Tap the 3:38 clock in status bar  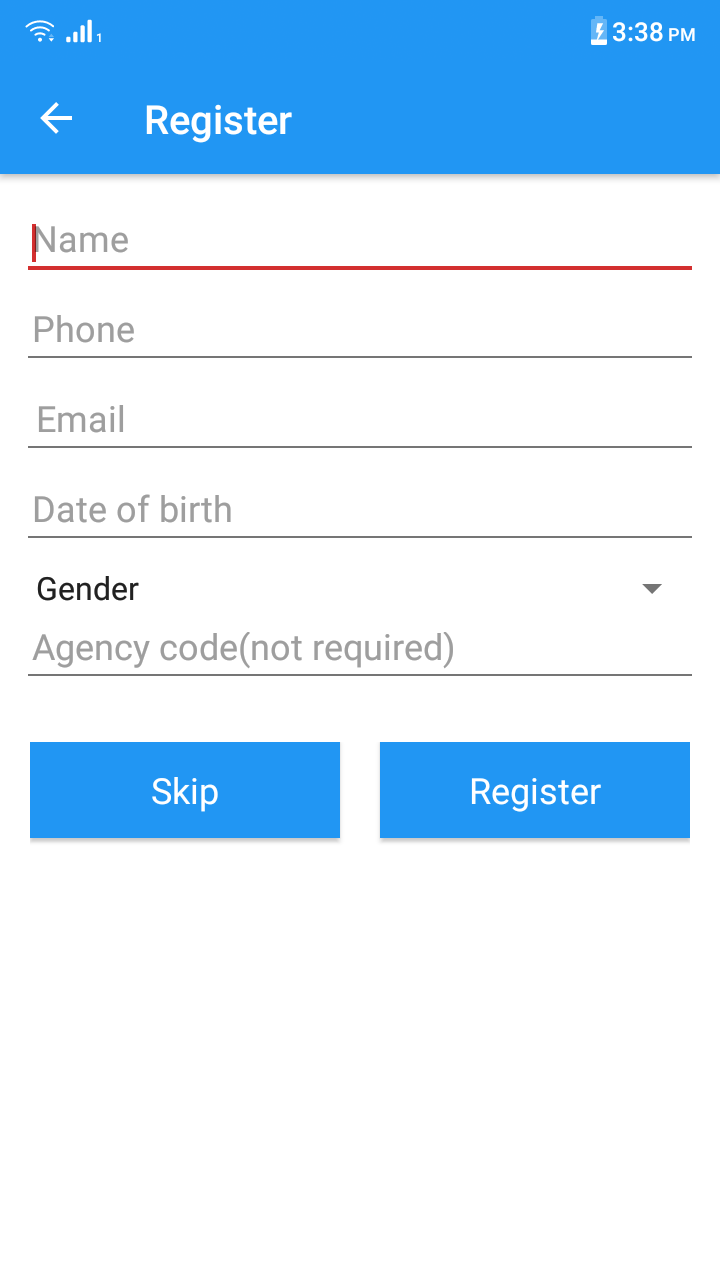click(x=637, y=33)
